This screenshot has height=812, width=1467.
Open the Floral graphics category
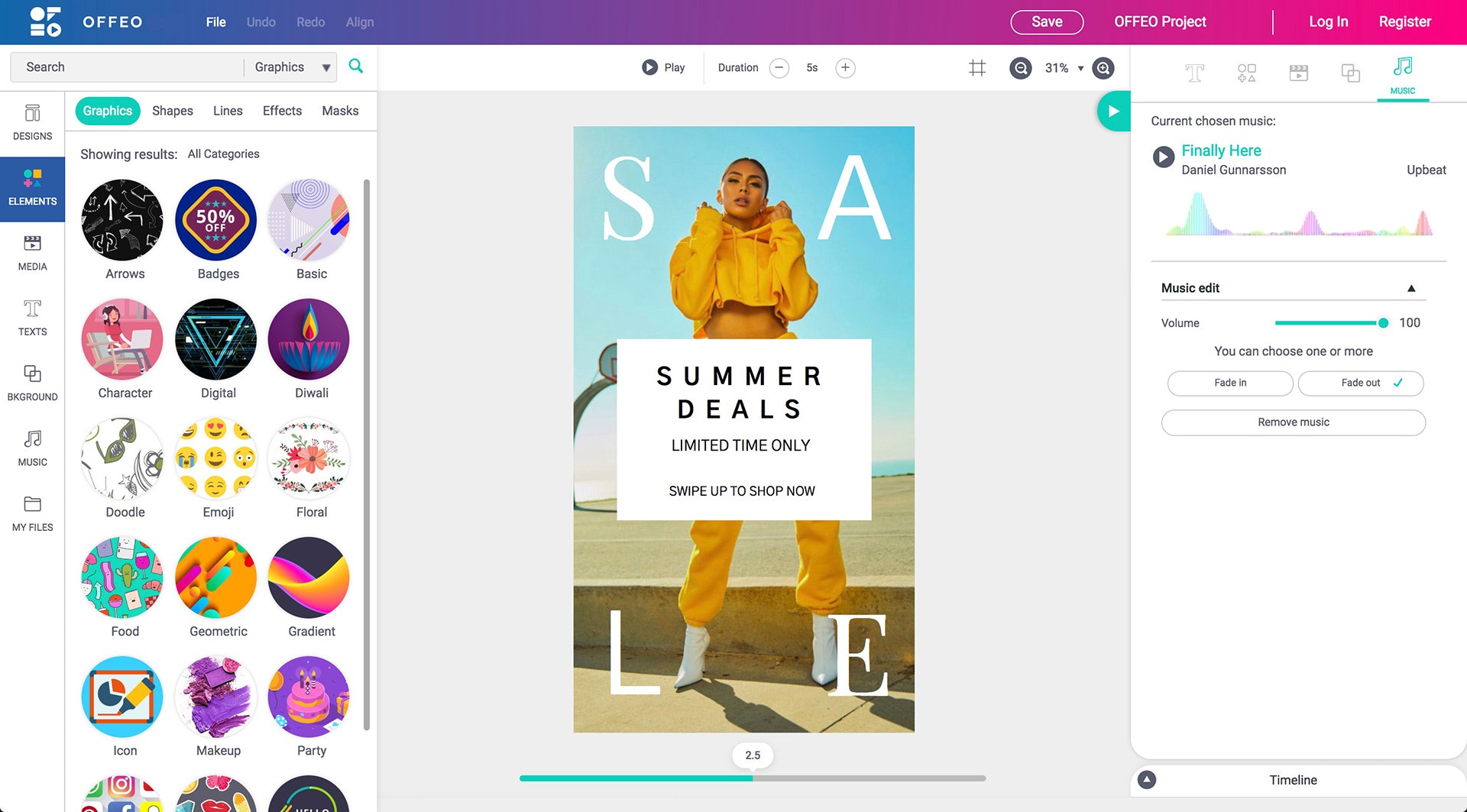point(310,468)
